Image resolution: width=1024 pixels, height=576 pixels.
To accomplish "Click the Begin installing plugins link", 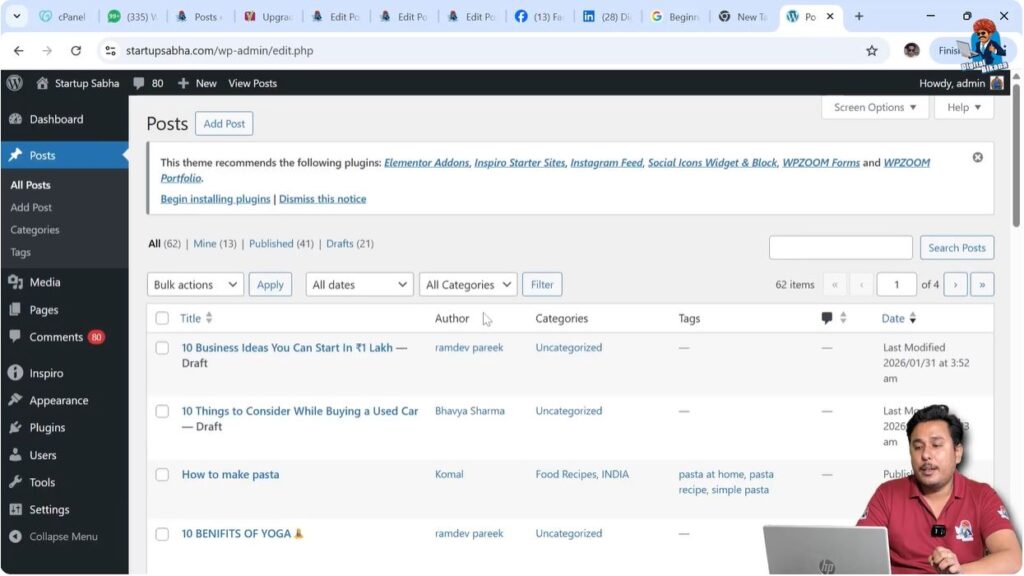I will coord(214,198).
